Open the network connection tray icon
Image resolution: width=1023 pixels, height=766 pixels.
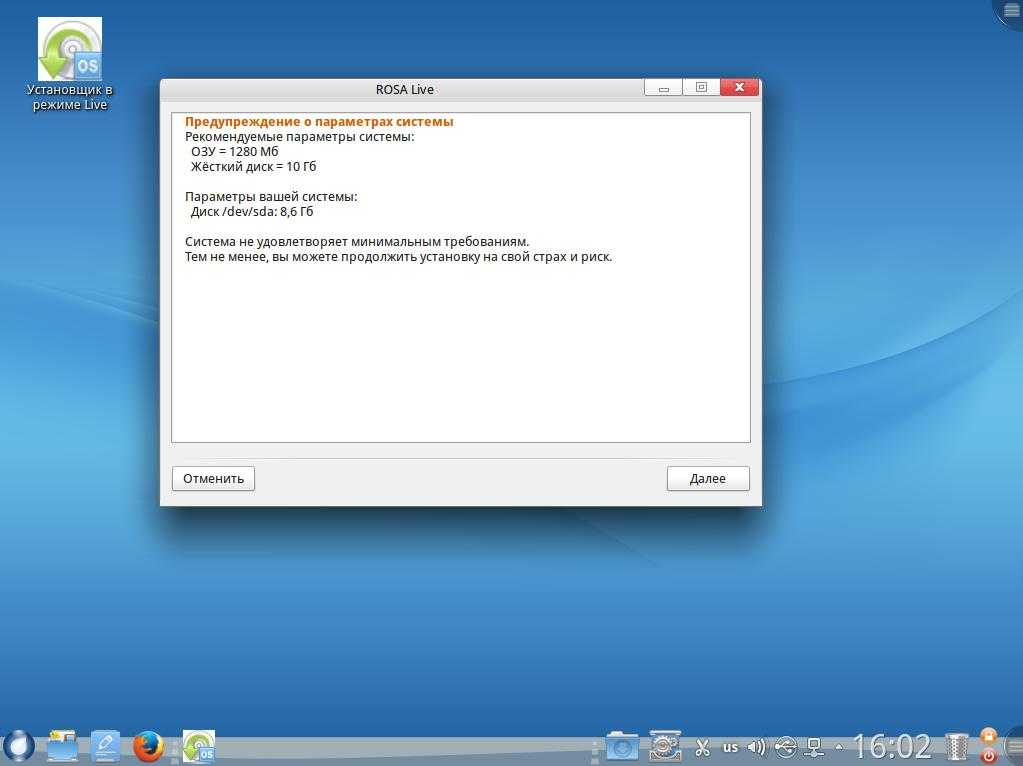(815, 747)
